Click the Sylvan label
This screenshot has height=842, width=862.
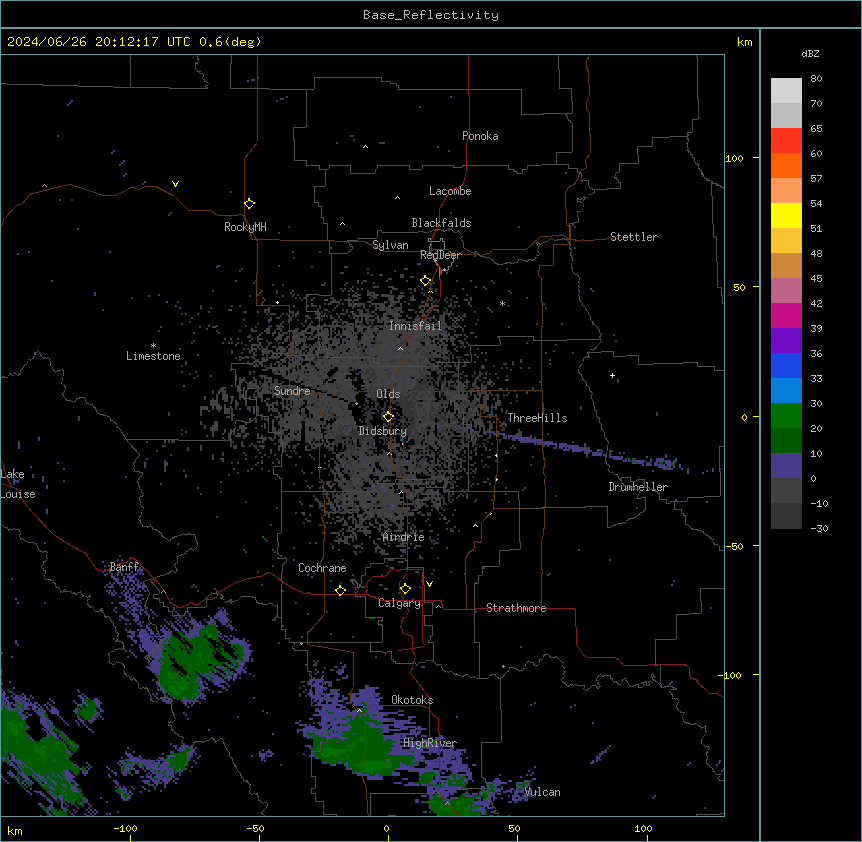[390, 245]
